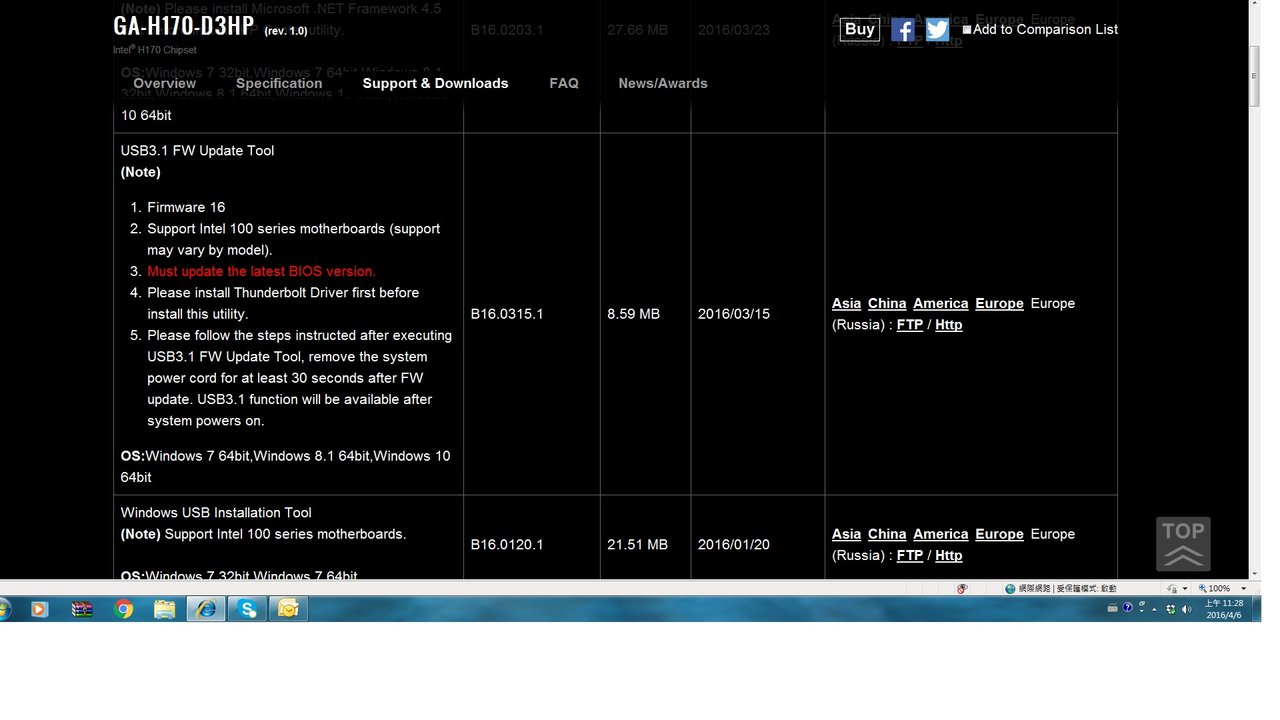Click the Twitter share icon
1280x720 pixels.
(x=937, y=29)
